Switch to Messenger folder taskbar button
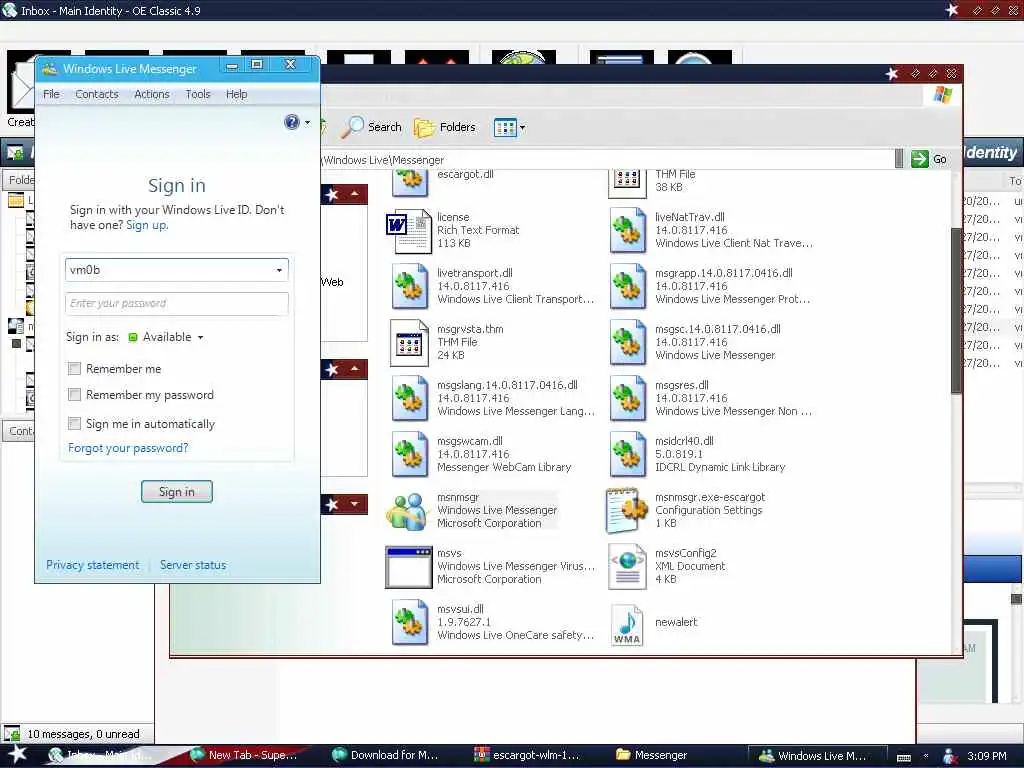This screenshot has height=768, width=1024. 653,755
